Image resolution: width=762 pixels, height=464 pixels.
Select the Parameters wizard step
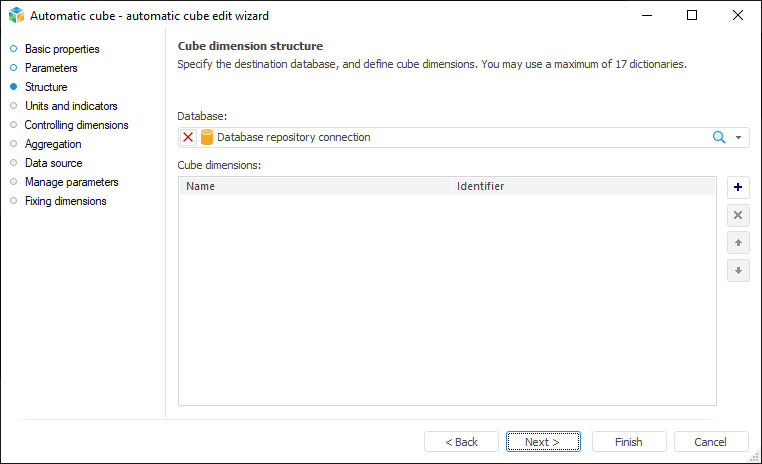pos(51,68)
